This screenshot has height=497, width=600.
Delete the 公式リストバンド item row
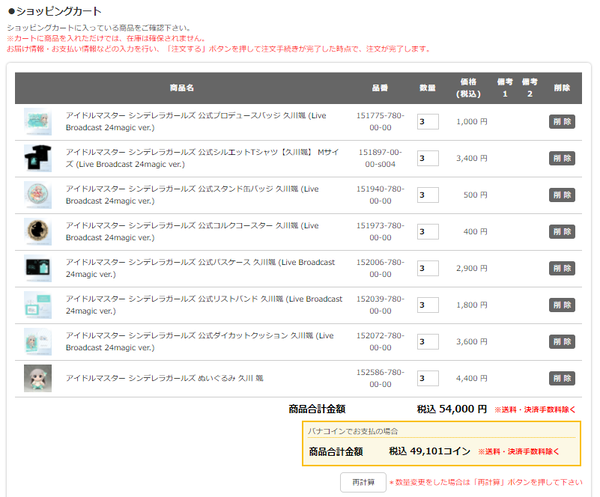[562, 305]
